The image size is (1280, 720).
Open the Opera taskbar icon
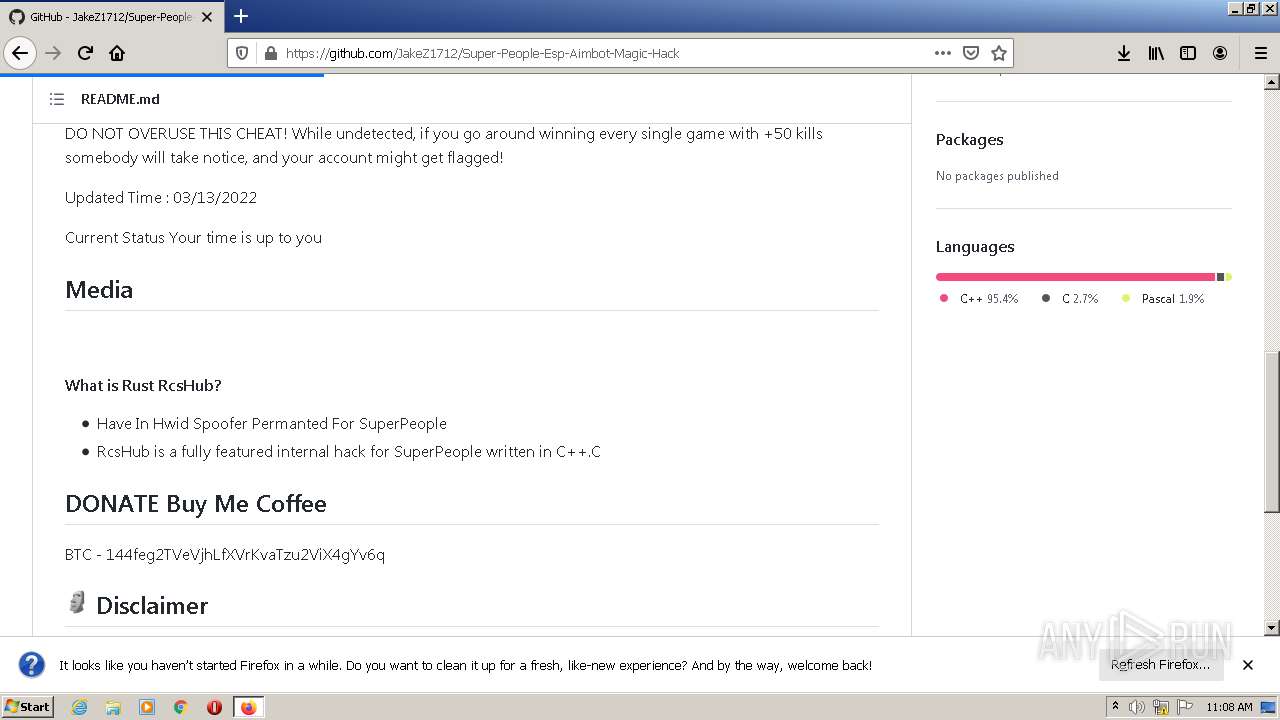tap(214, 707)
